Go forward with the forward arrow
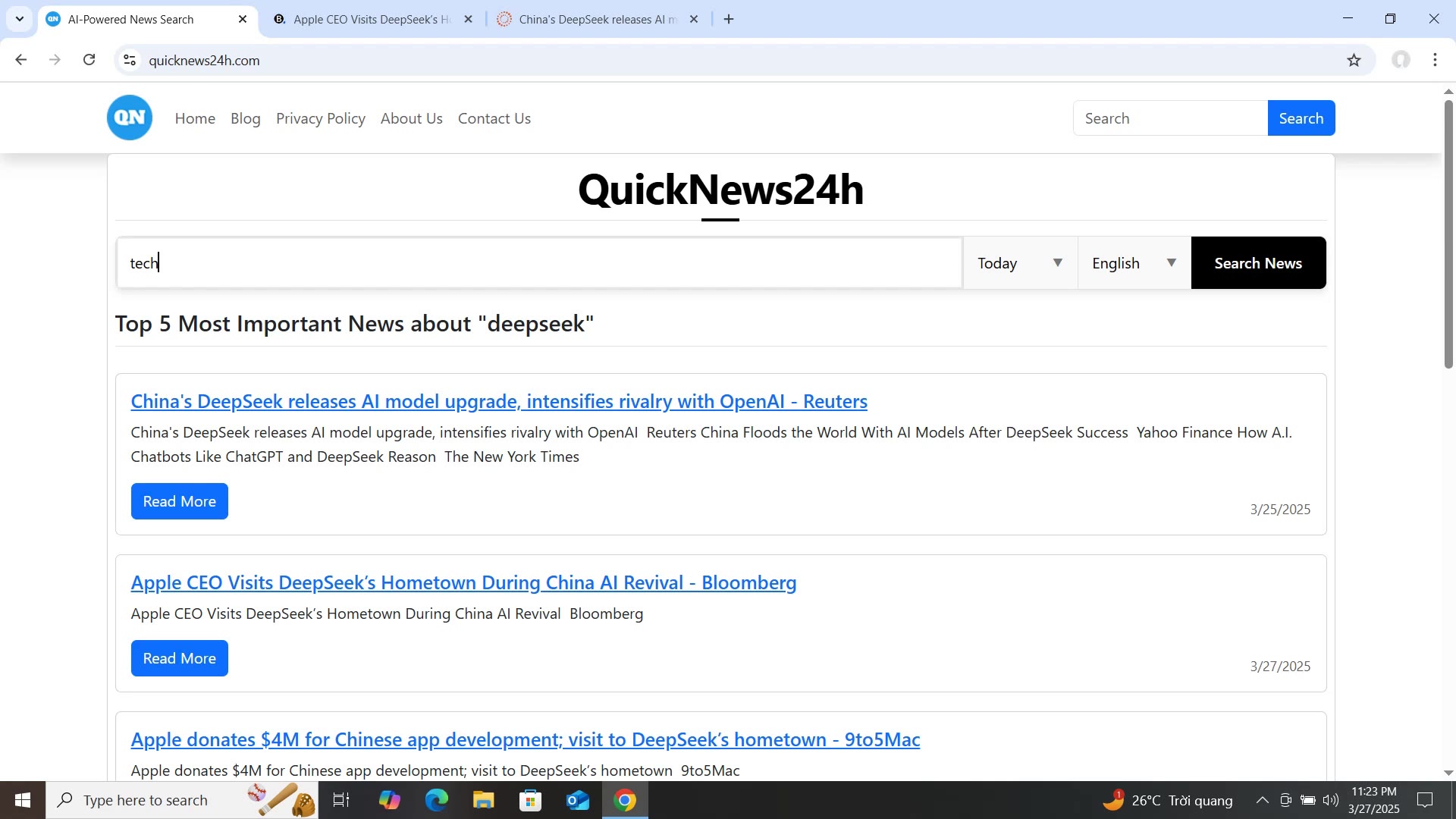The height and width of the screenshot is (819, 1456). [55, 60]
